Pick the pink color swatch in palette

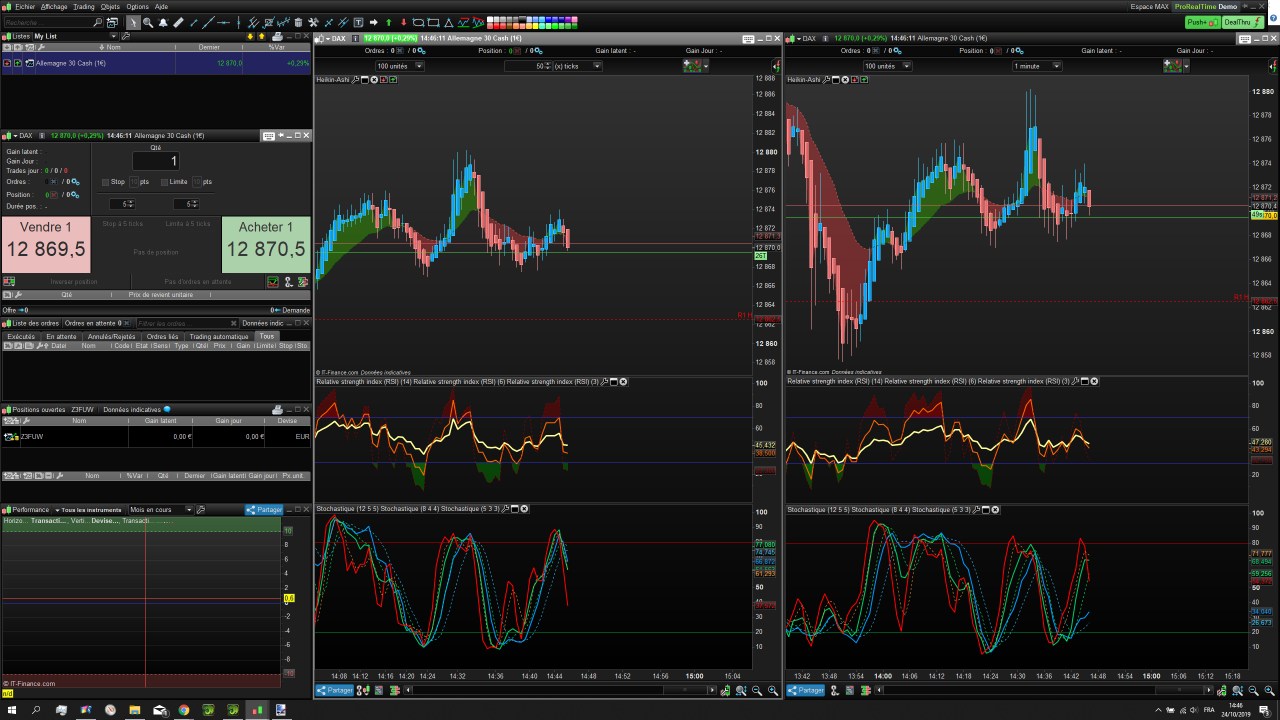(575, 19)
